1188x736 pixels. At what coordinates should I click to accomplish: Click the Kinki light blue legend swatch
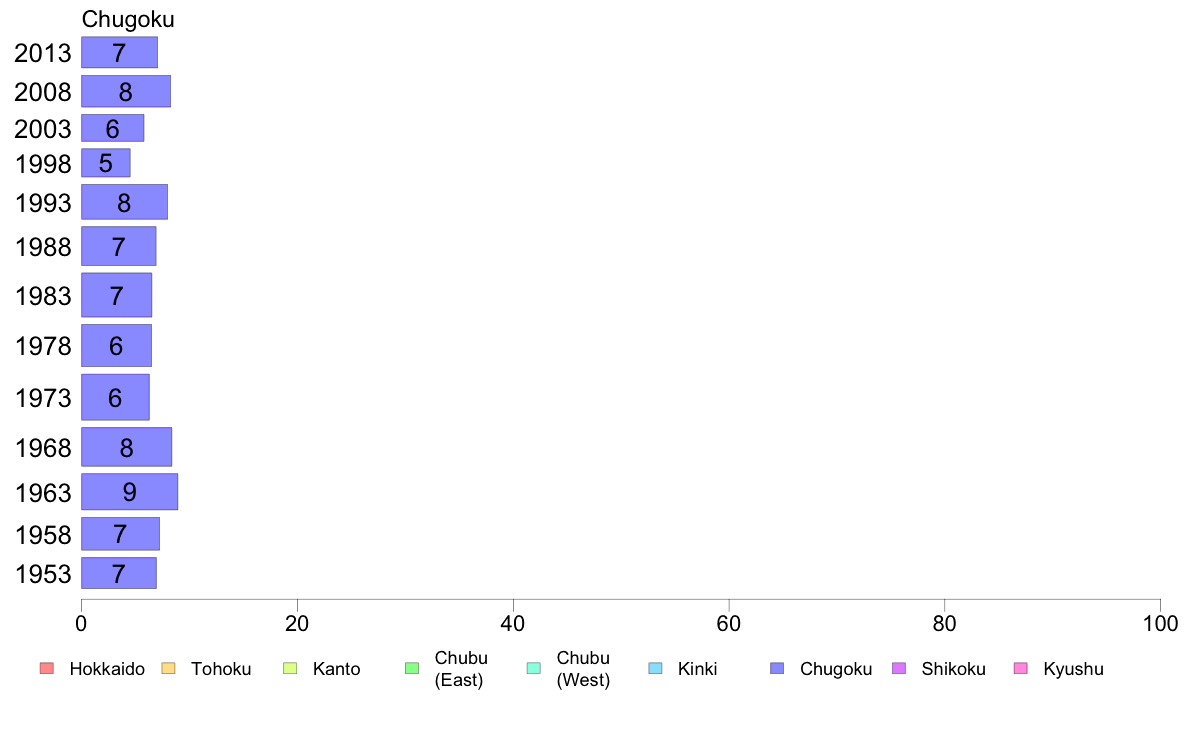(x=655, y=668)
